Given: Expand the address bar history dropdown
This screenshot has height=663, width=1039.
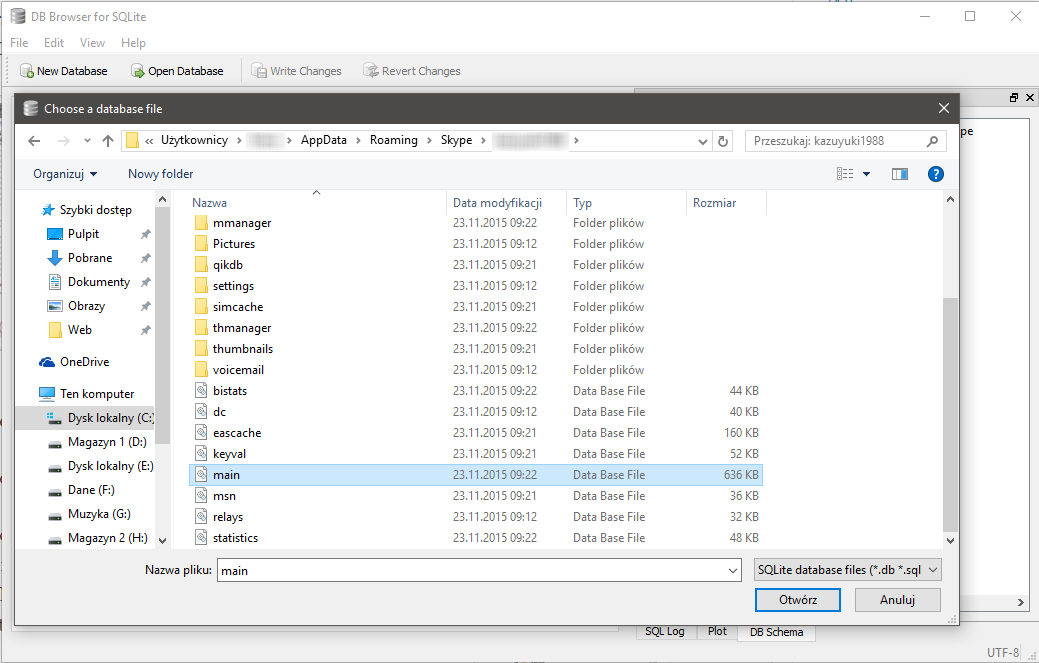Looking at the screenshot, I should pos(703,140).
